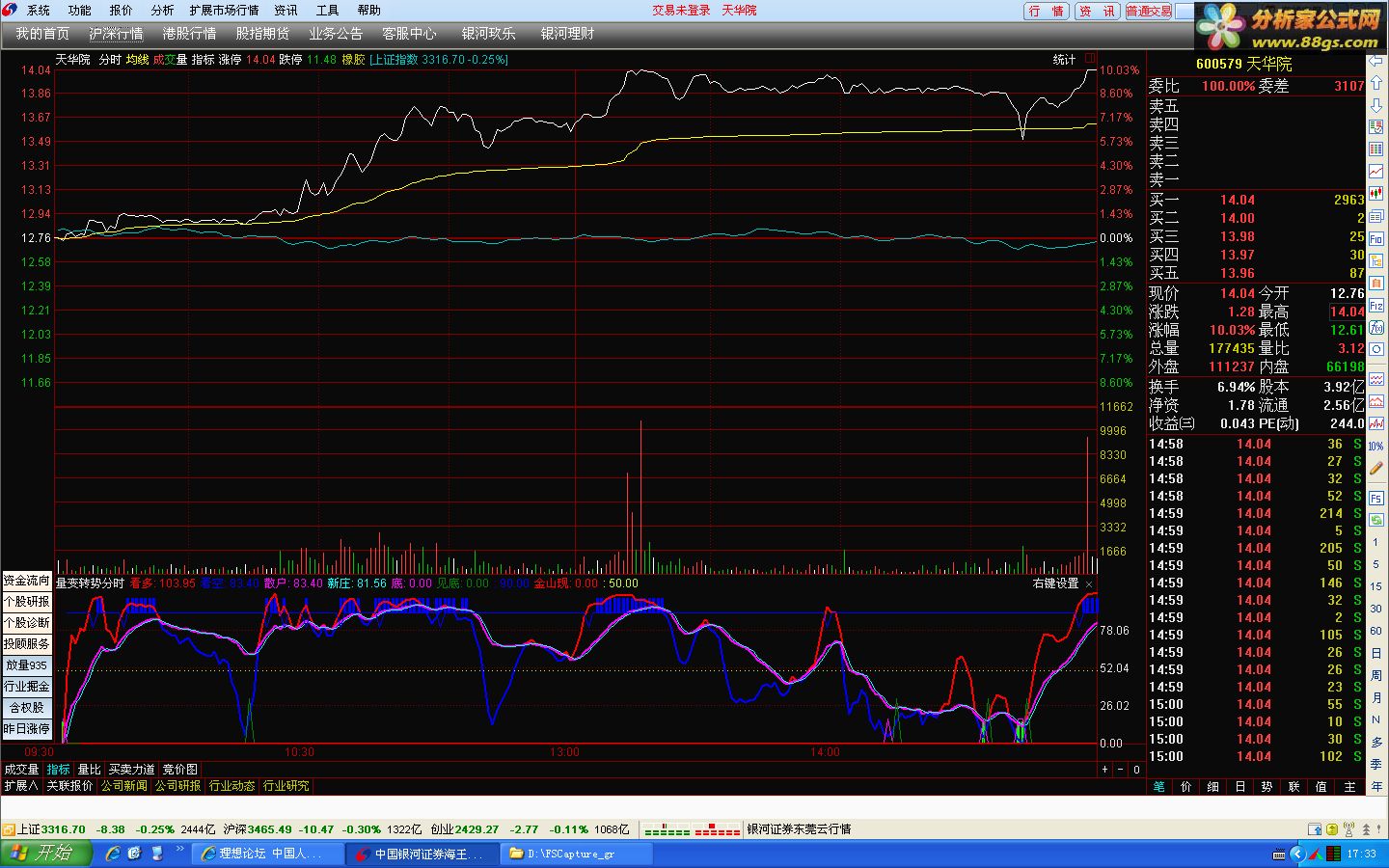
Task: Switch to 港股行情 tab
Action: (189, 34)
